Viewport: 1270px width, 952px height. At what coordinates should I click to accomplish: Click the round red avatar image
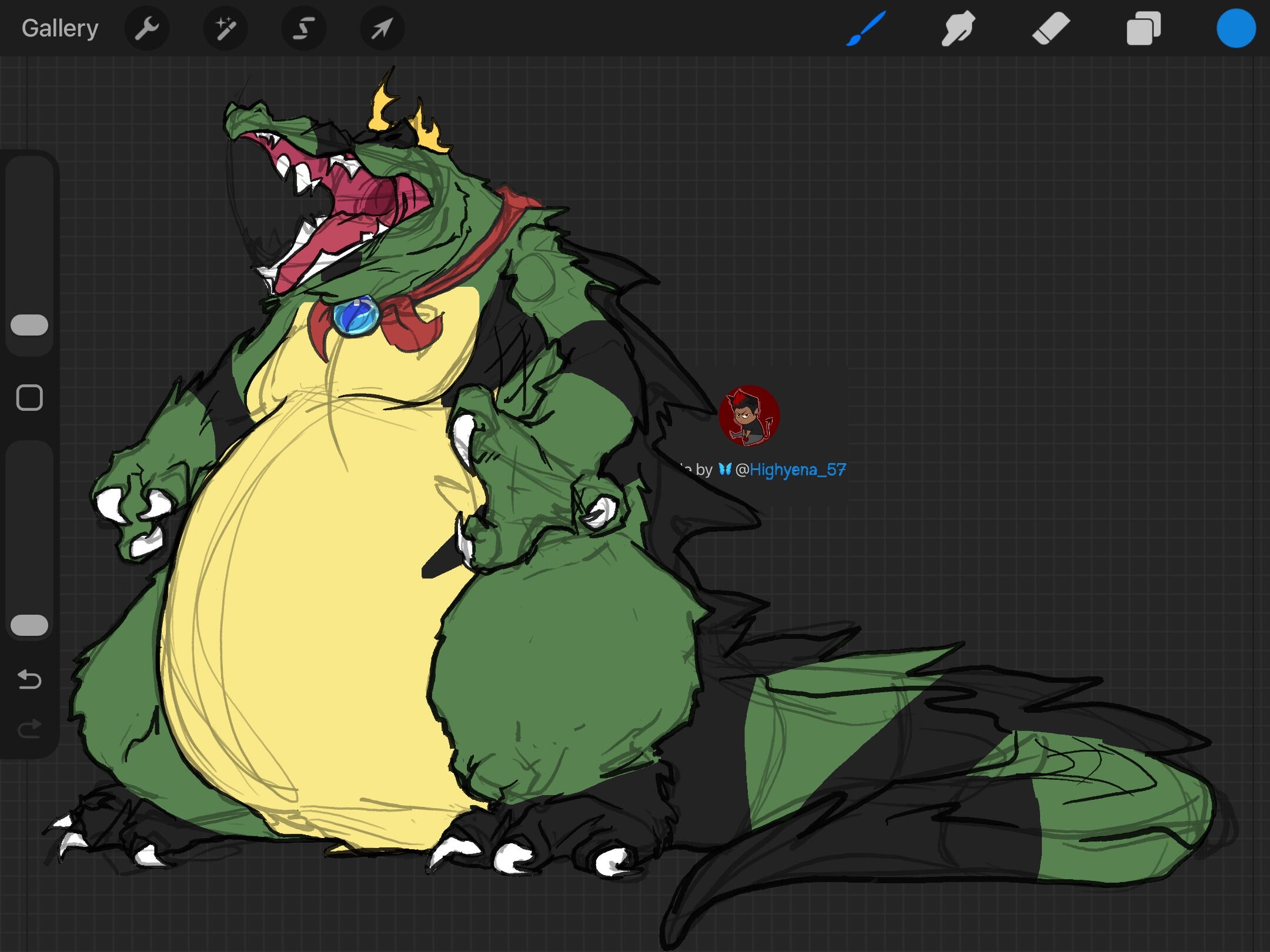click(x=749, y=415)
